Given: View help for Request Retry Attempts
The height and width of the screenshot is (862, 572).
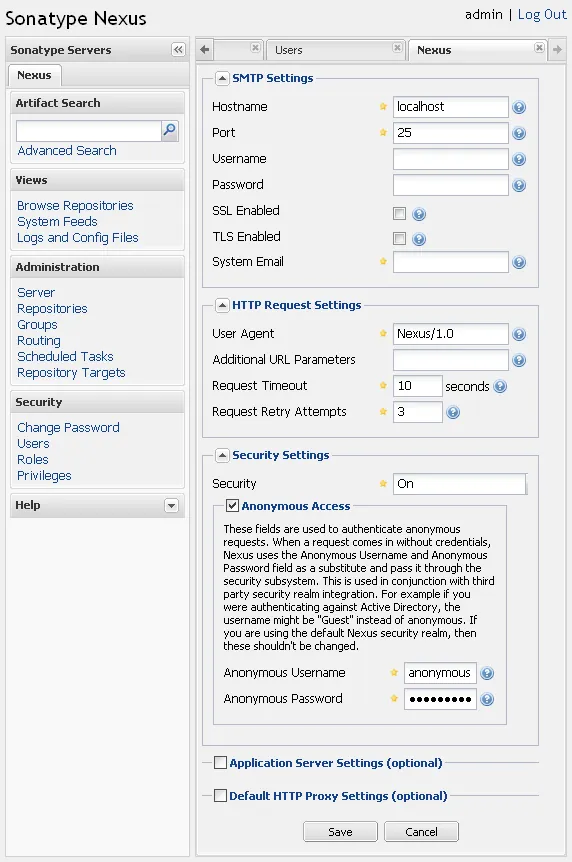Looking at the screenshot, I should point(453,412).
